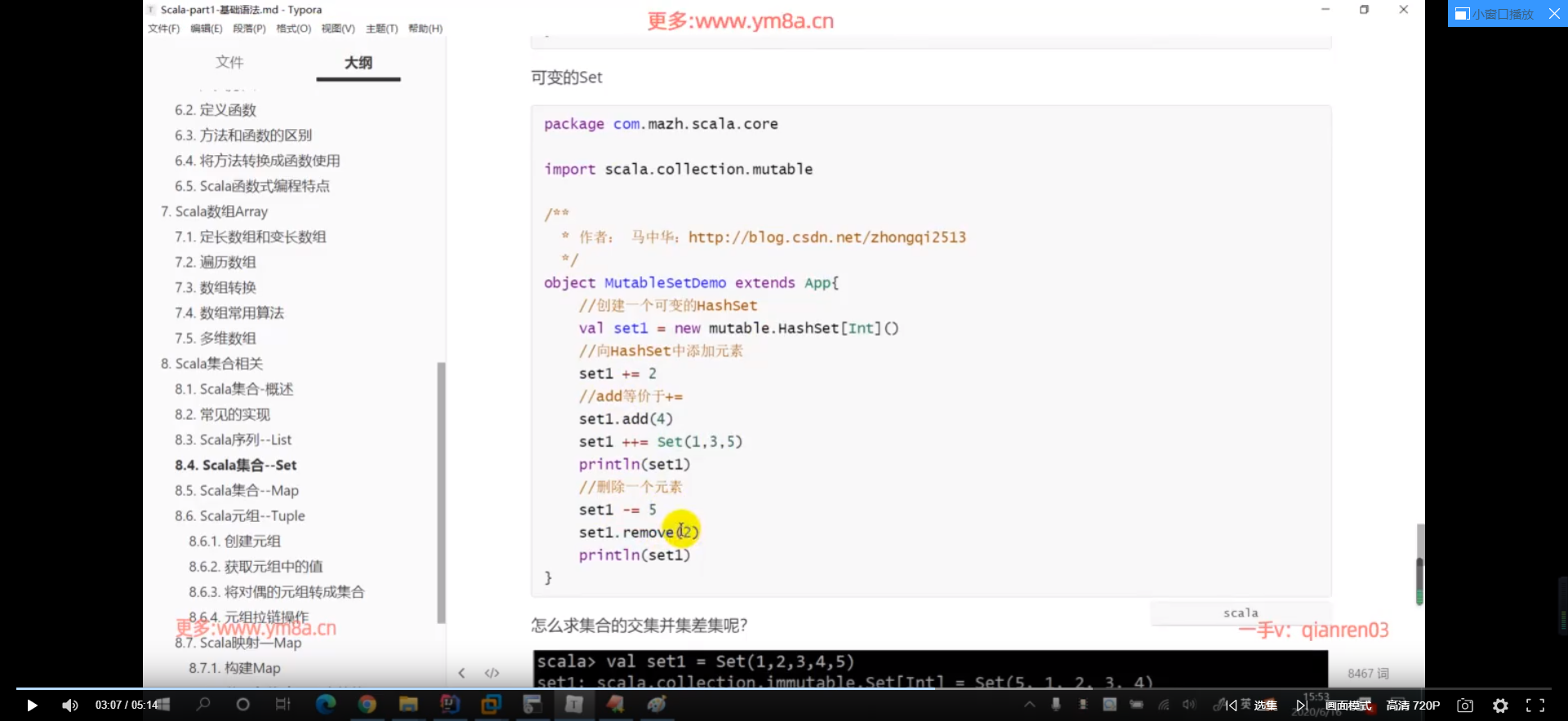The height and width of the screenshot is (721, 1568).
Task: Open the 格式(O) menu
Action: pos(293,29)
